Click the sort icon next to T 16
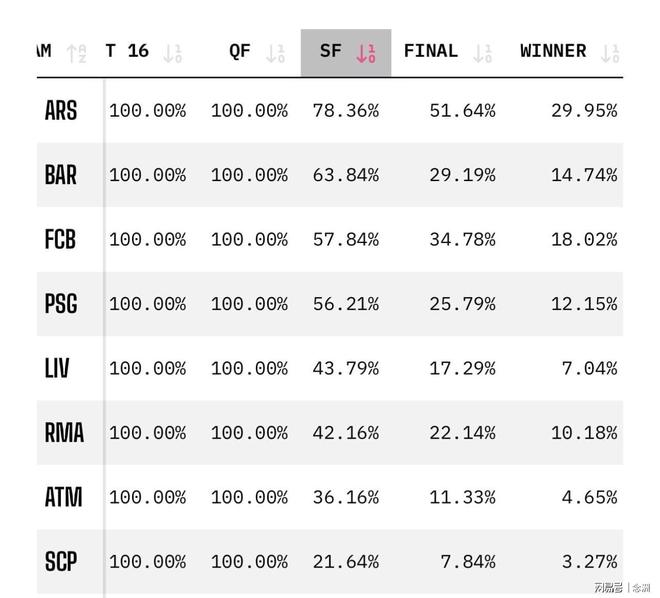 tap(173, 52)
